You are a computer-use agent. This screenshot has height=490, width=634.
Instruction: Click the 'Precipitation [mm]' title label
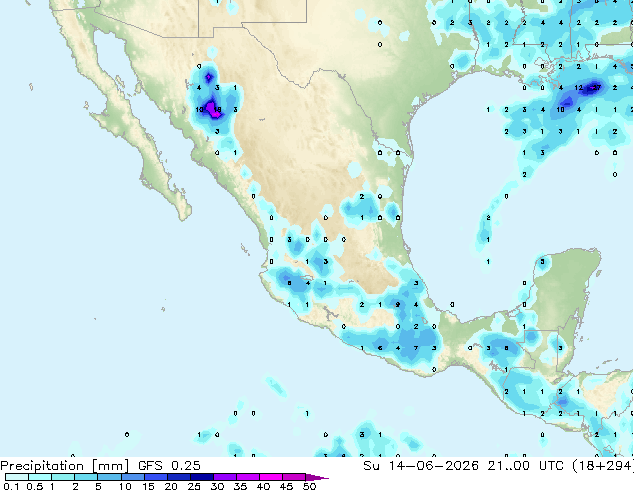[x=64, y=466]
